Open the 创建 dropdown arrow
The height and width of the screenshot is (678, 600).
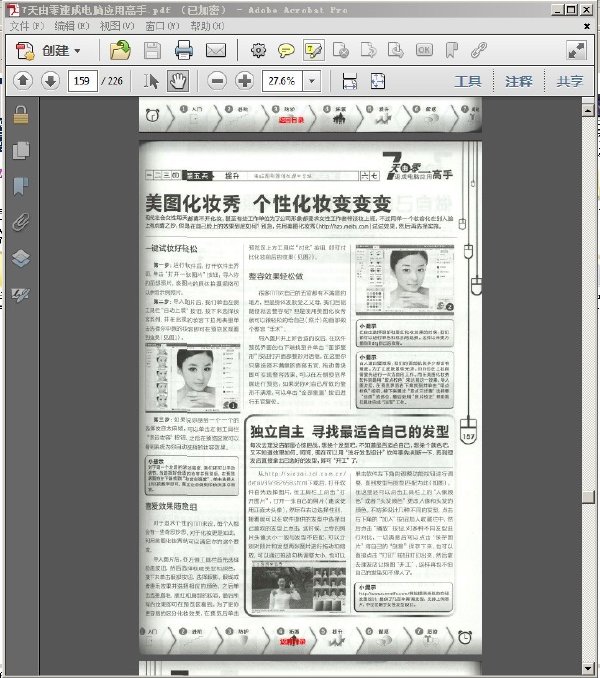pos(77,51)
